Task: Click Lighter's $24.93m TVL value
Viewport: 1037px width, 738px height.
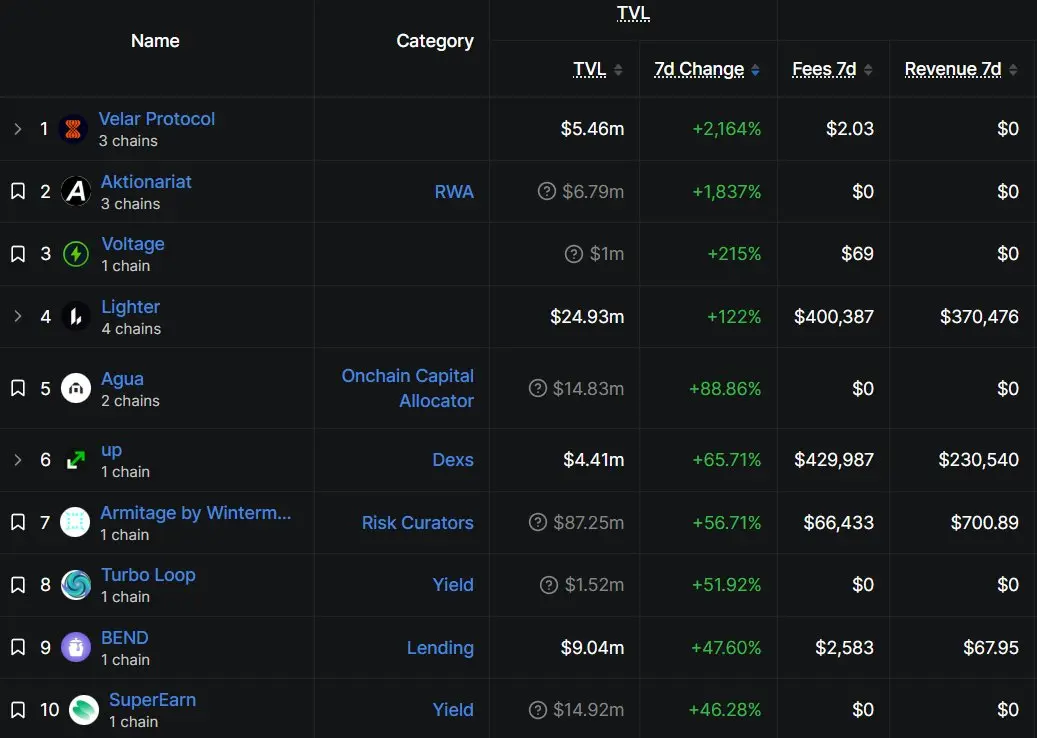Action: coord(587,317)
